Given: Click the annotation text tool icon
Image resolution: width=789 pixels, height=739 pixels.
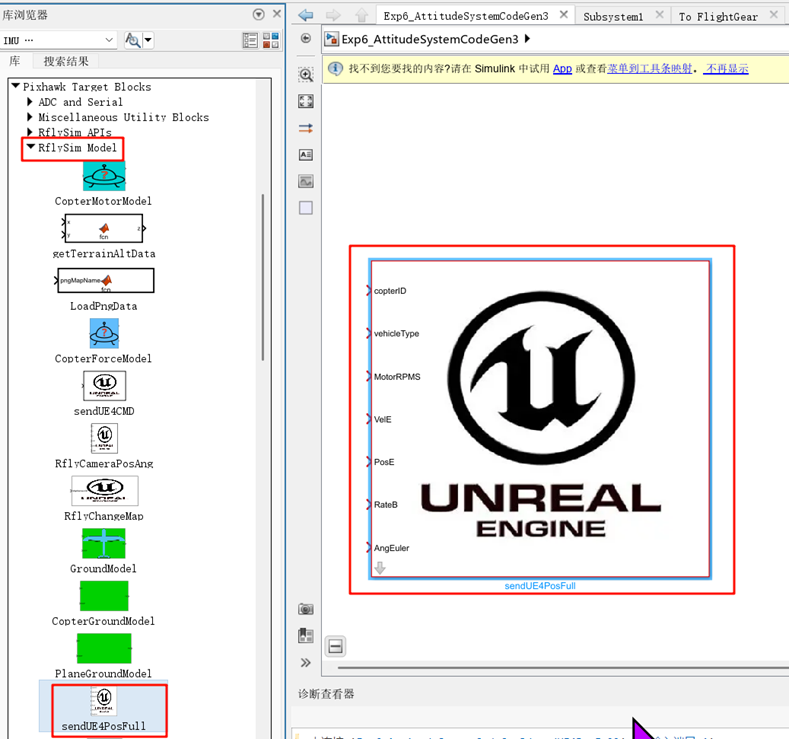Looking at the screenshot, I should click(306, 155).
